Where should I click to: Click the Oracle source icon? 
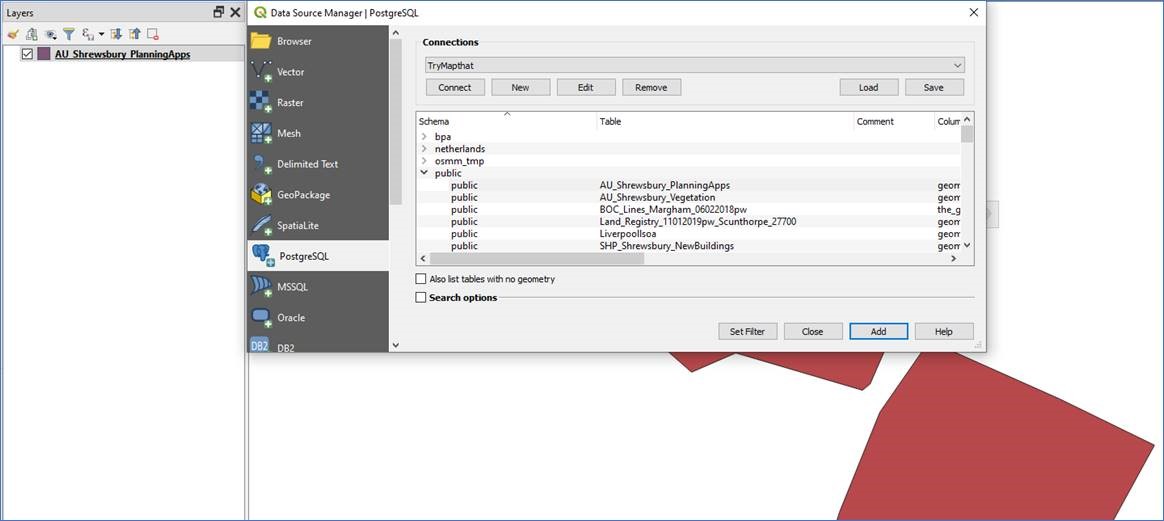(x=261, y=317)
